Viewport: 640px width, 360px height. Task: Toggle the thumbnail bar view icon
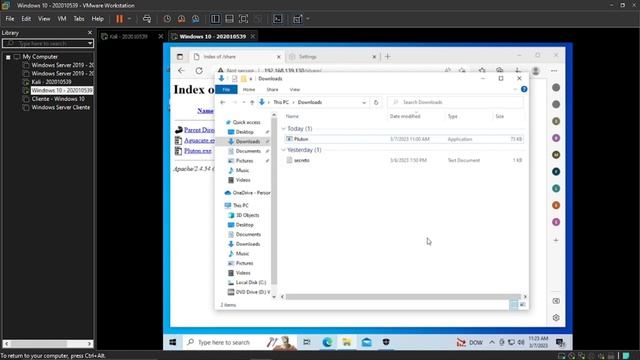pyautogui.click(x=229, y=19)
